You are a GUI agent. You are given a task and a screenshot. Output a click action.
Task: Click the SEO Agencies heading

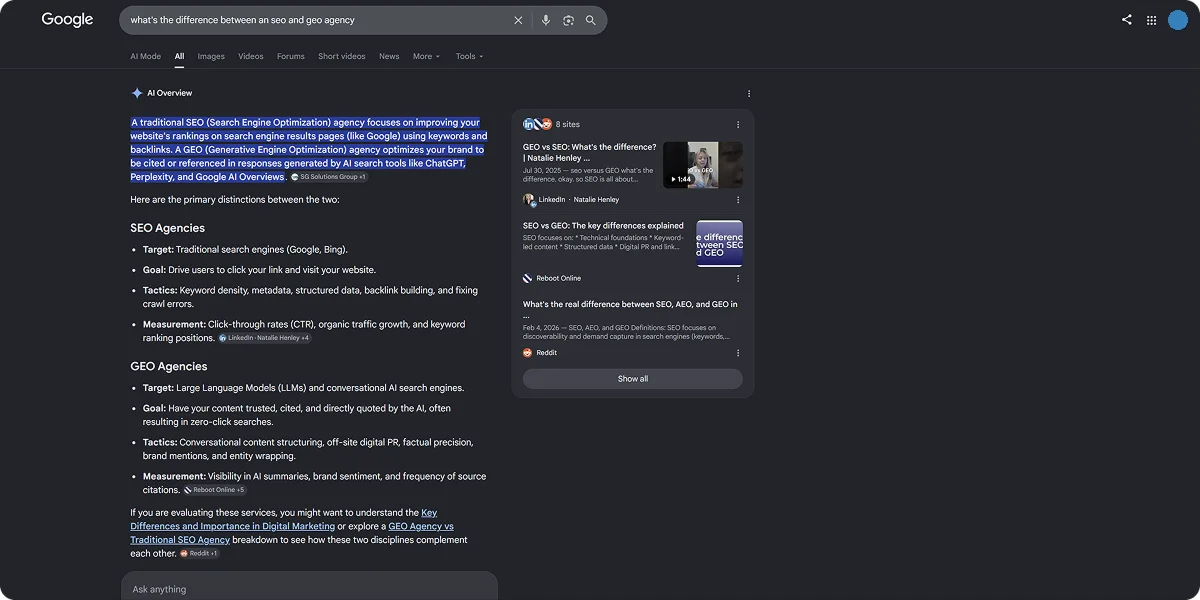tap(168, 228)
